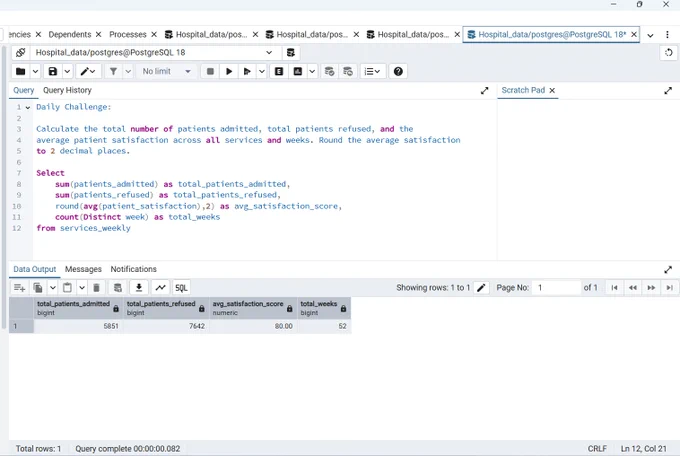Viewport: 680px width, 456px height.
Task: Maximize the query editor panel
Action: (x=484, y=91)
